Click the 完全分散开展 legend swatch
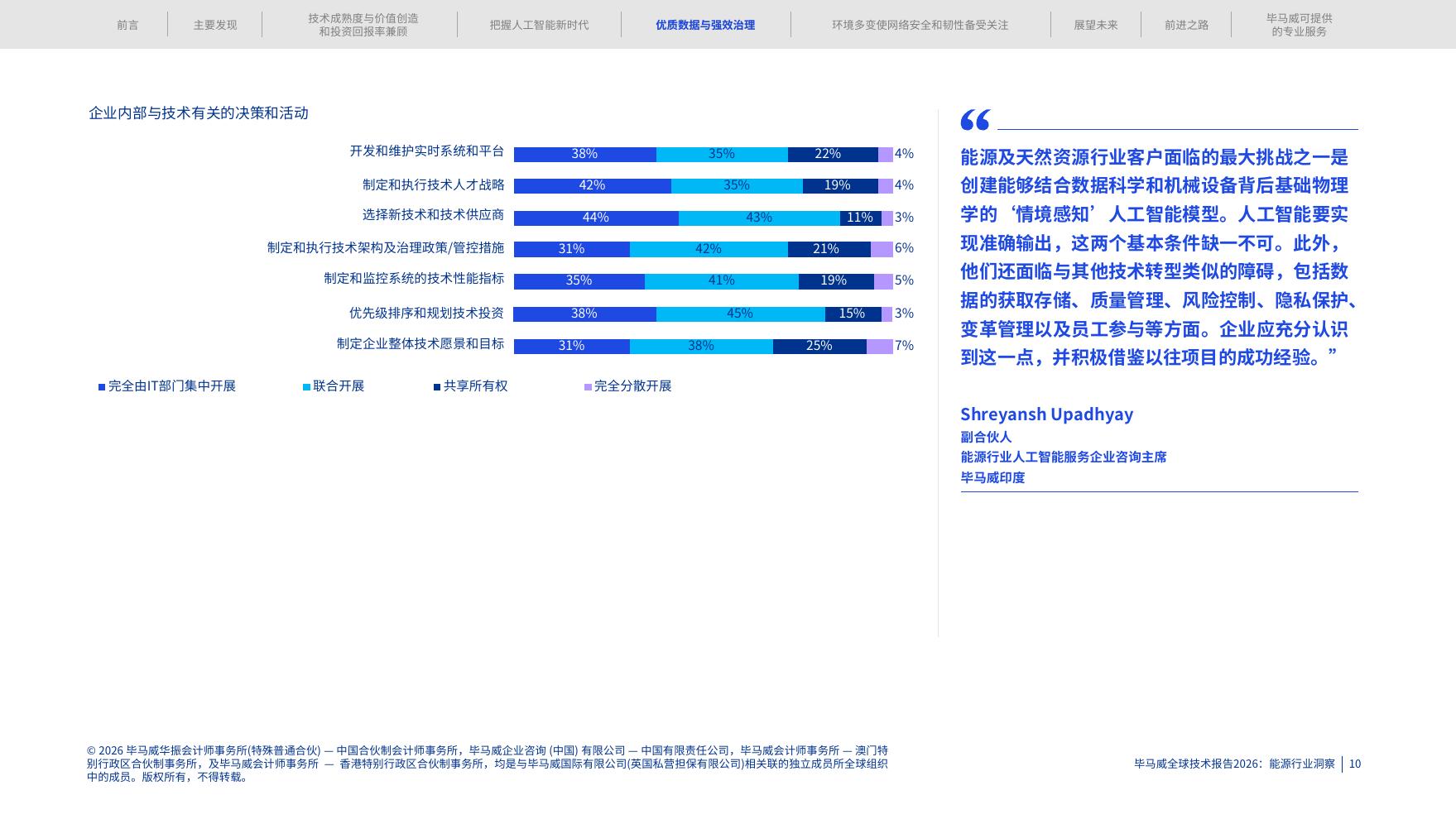 586,386
